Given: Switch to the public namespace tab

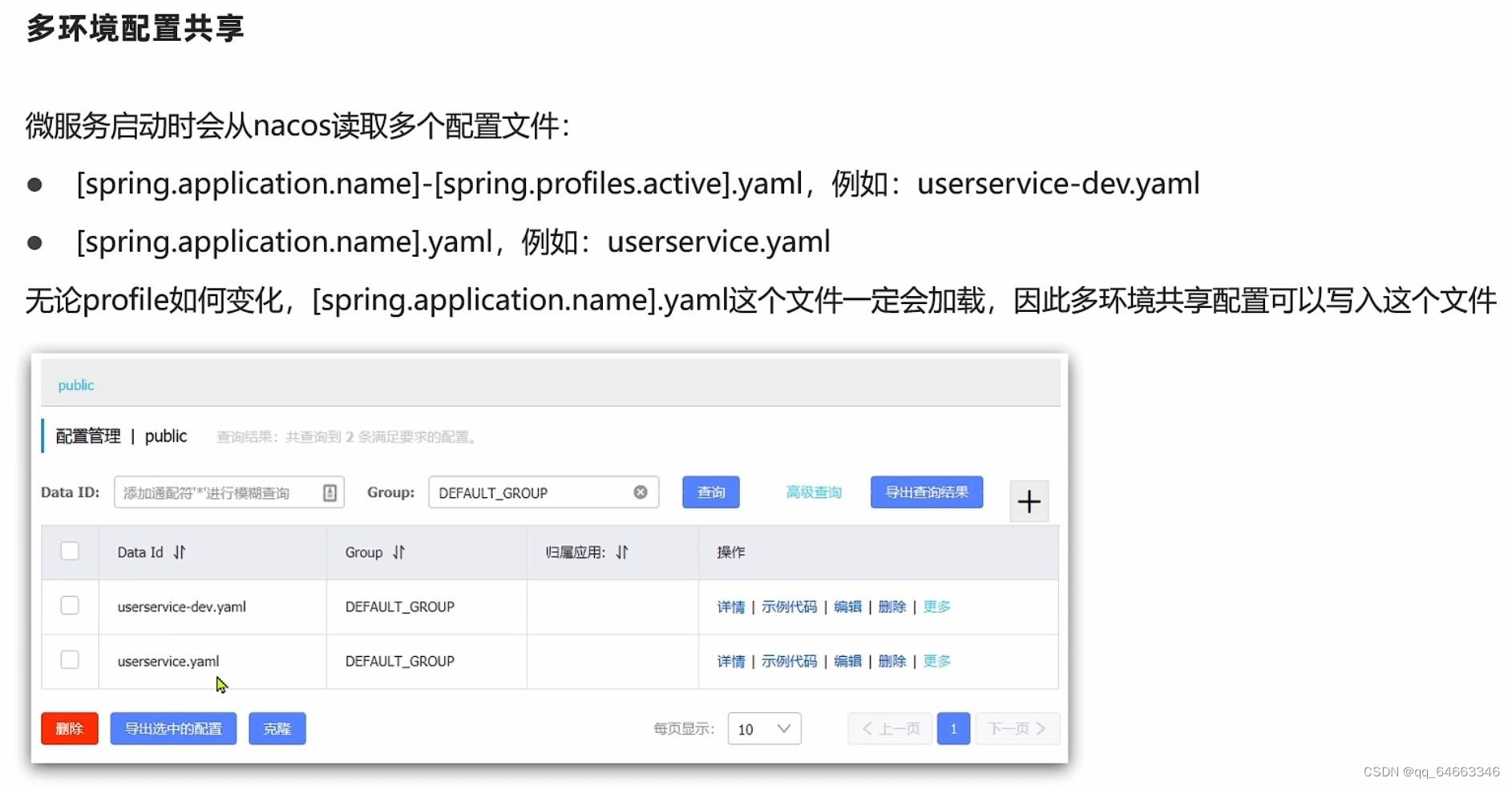Looking at the screenshot, I should coord(76,385).
